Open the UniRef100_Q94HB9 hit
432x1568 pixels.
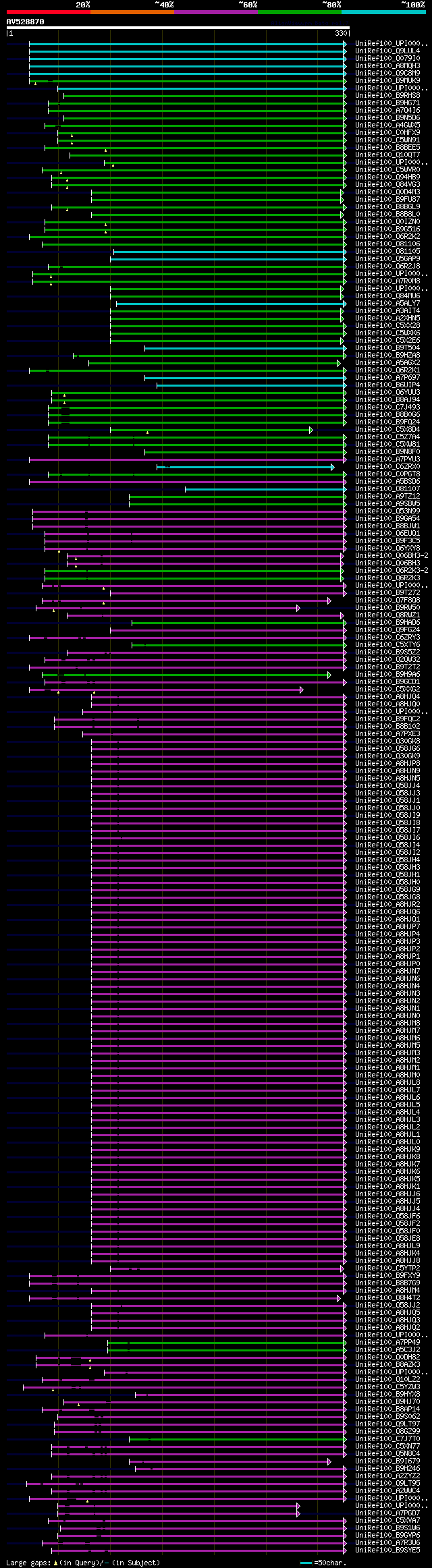point(387,177)
